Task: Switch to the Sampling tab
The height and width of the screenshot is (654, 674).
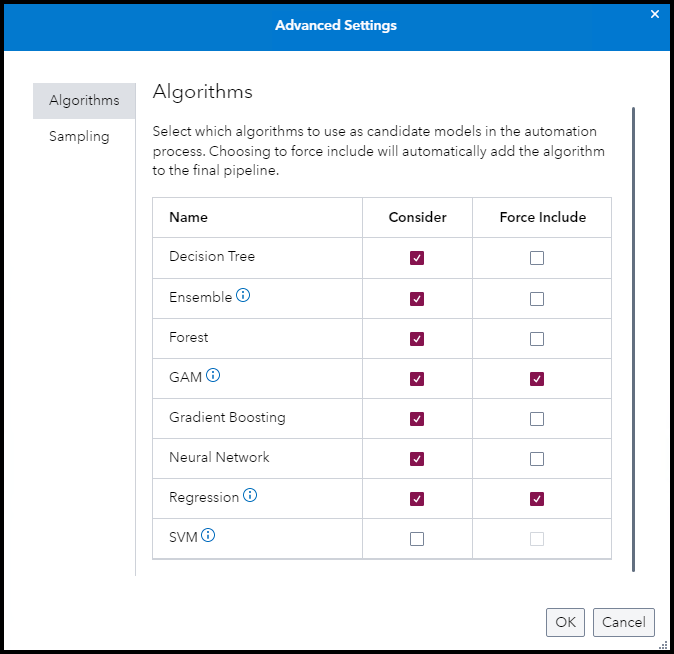Action: [x=79, y=137]
